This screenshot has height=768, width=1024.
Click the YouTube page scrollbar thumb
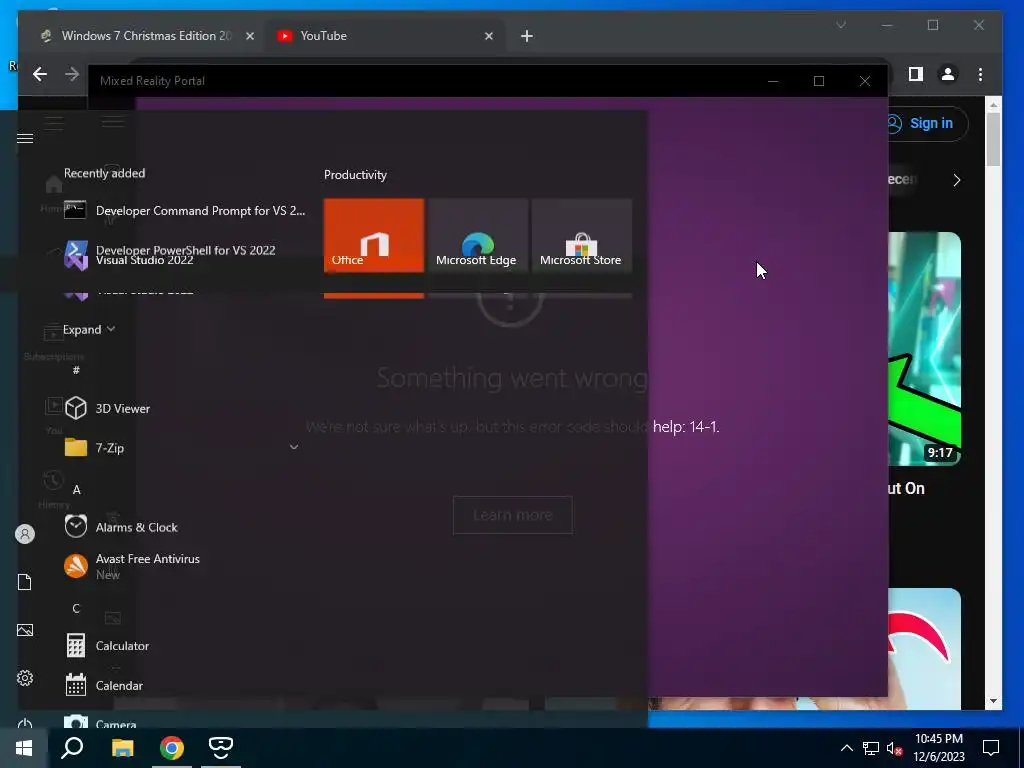pos(993,139)
